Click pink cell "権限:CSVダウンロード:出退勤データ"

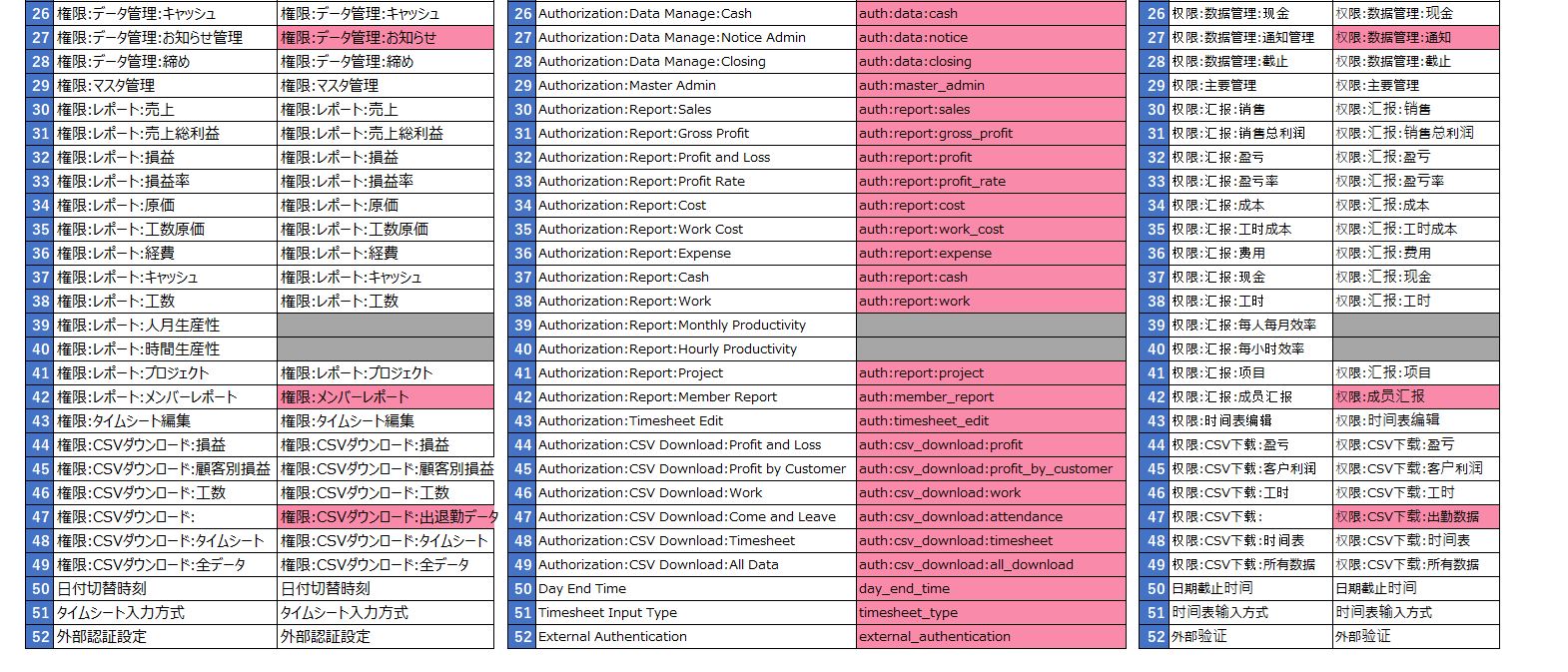click(x=386, y=517)
